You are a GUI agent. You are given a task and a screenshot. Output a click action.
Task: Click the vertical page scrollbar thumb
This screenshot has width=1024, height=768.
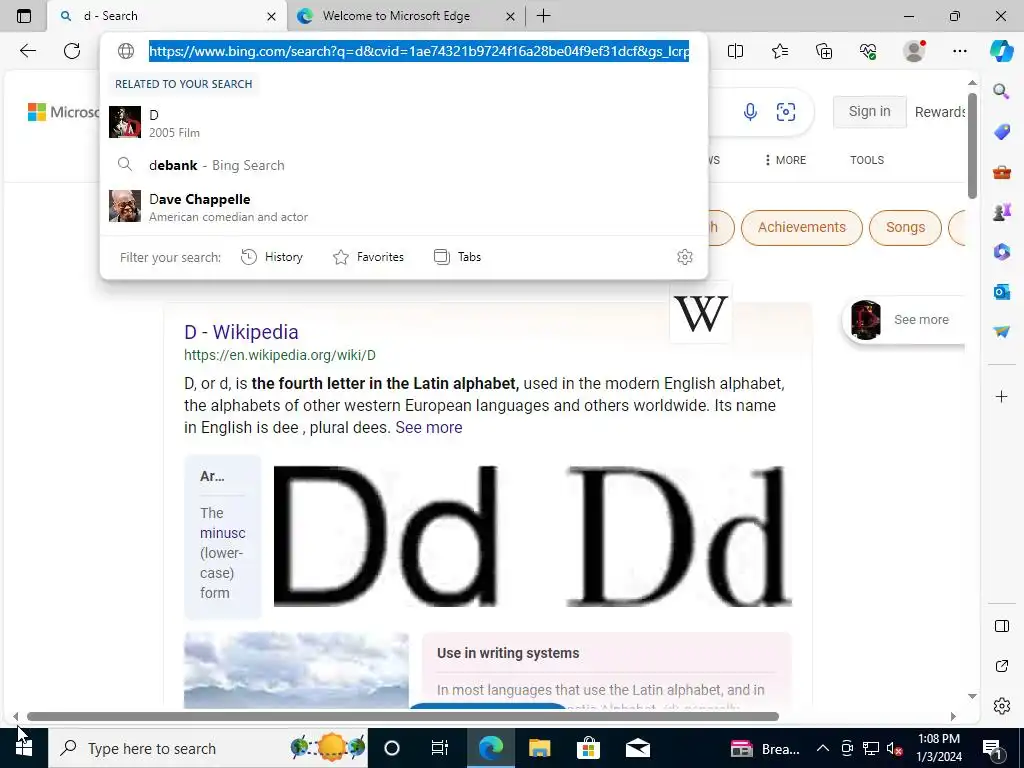(972, 146)
